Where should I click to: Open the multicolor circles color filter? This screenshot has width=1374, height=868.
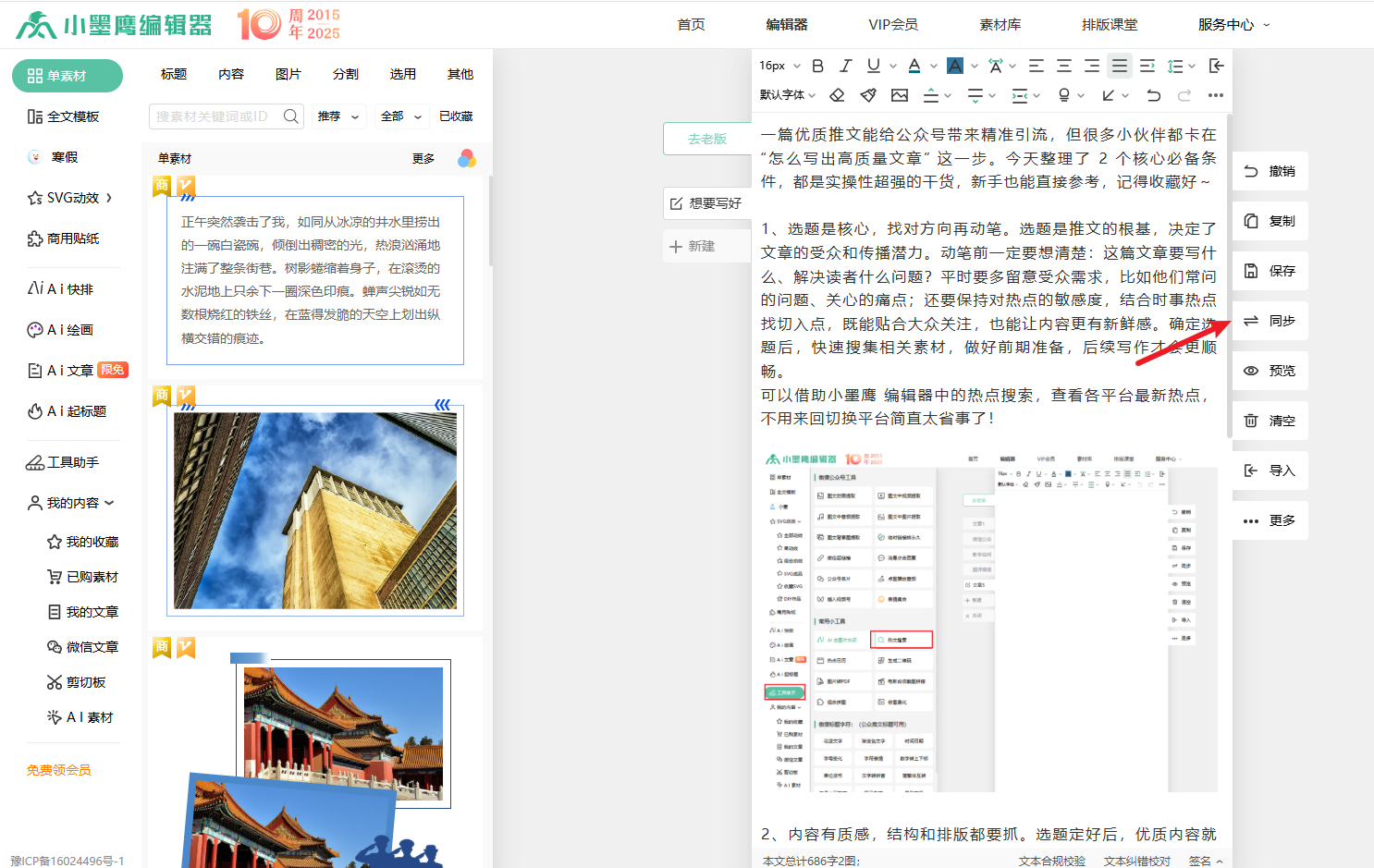(x=467, y=158)
